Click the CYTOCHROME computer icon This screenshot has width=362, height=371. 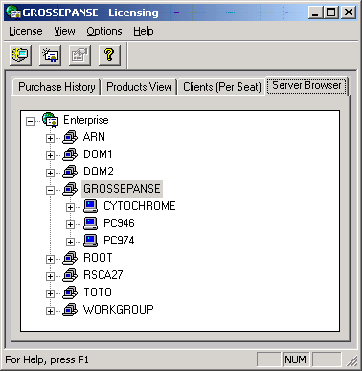[x=90, y=206]
